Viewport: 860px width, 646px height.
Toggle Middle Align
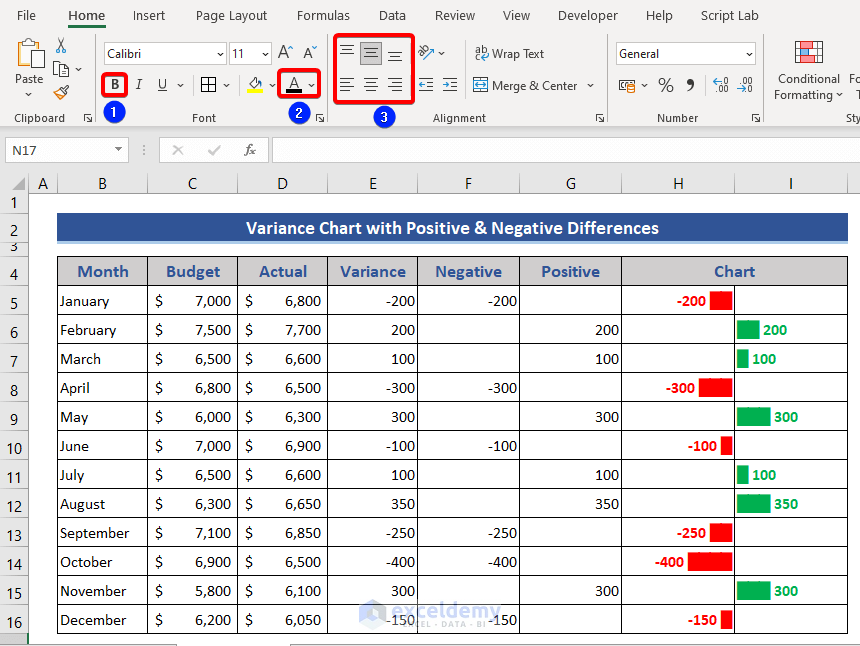pyautogui.click(x=371, y=53)
